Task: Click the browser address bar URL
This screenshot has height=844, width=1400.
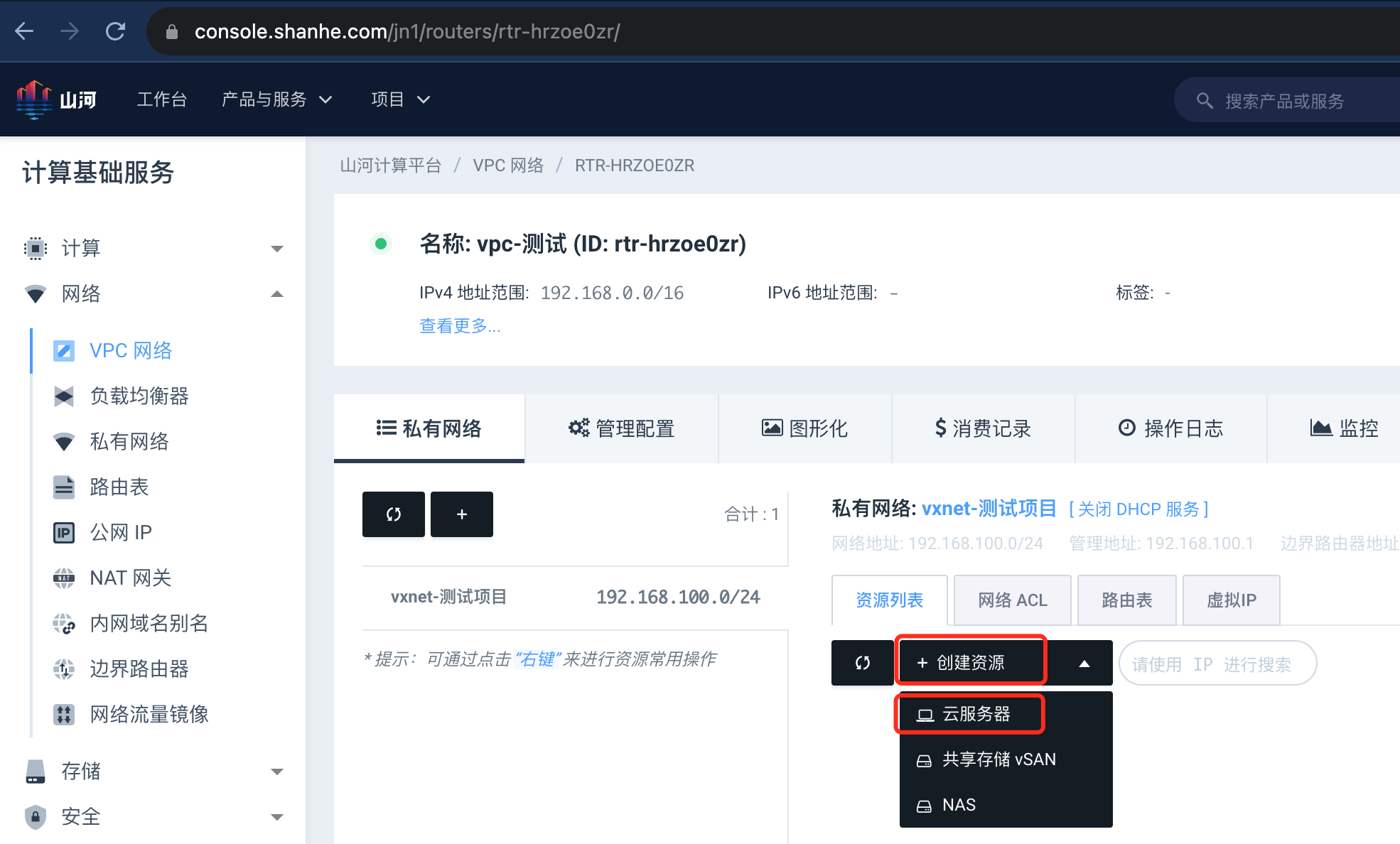Action: click(407, 32)
